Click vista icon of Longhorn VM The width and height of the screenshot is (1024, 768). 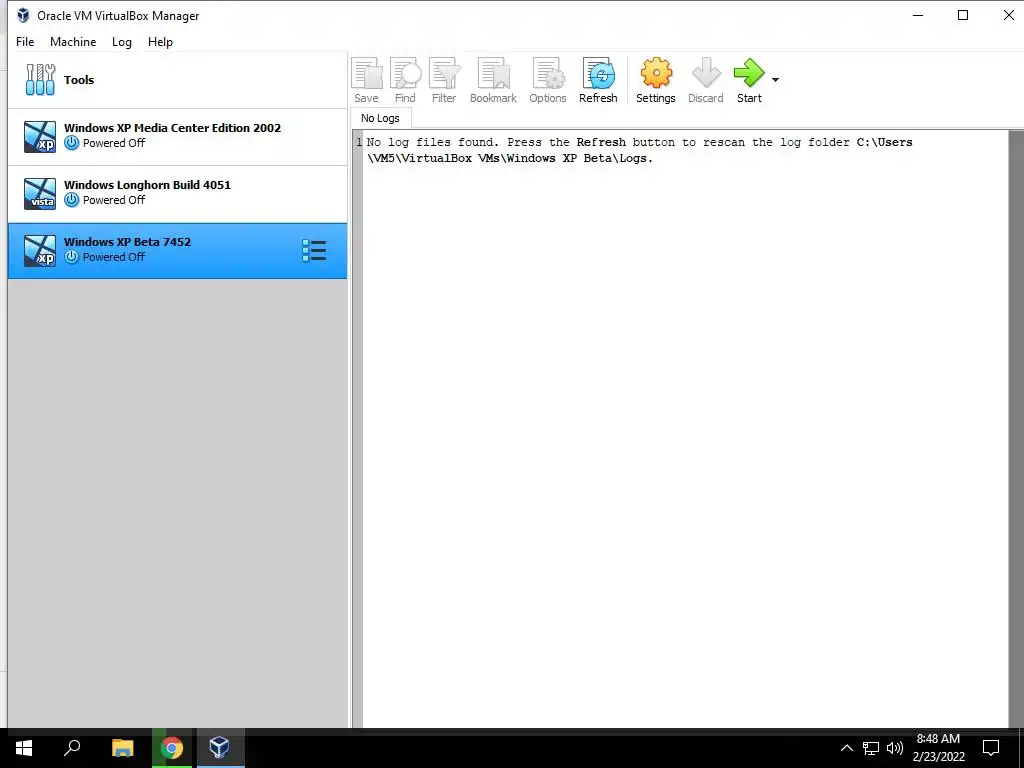tap(40, 193)
